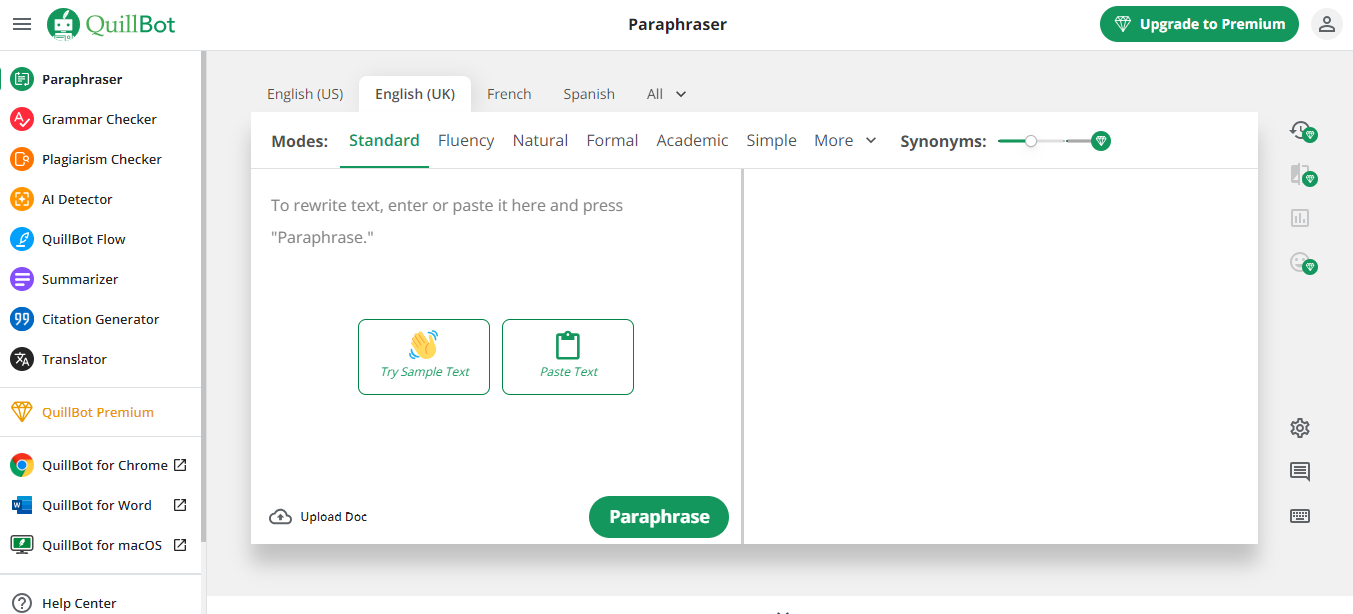Click the Upload Doc label
Screen dimensions: 1353x614
tap(334, 517)
